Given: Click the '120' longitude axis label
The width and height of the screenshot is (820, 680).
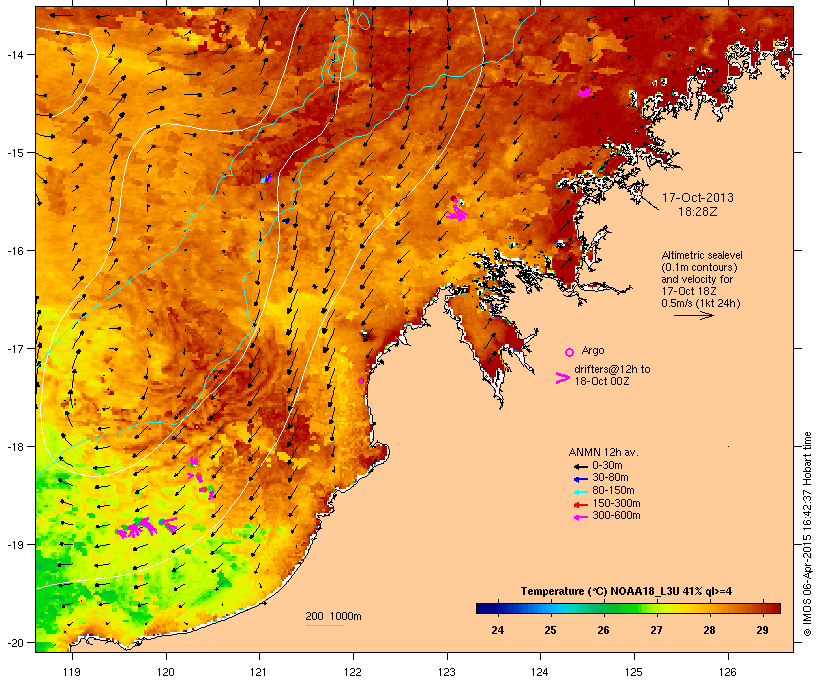Looking at the screenshot, I should coord(166,672).
